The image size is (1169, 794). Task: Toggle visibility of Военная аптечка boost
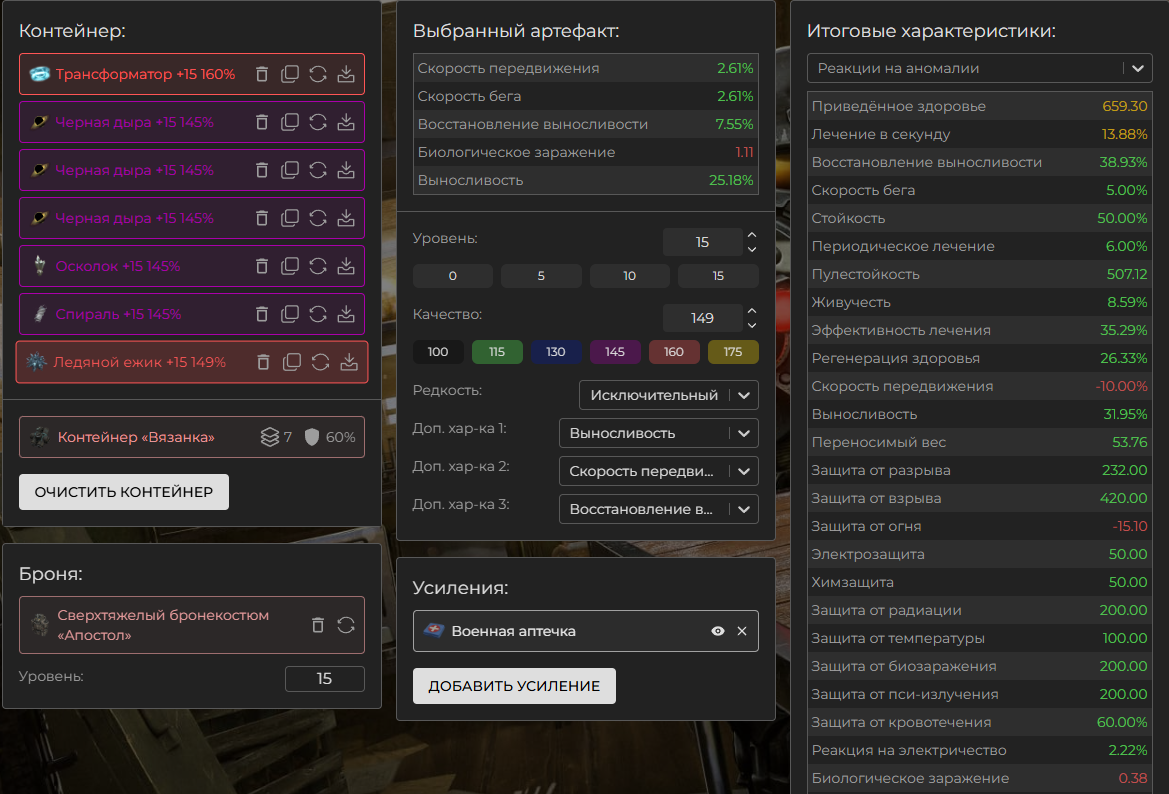(717, 631)
